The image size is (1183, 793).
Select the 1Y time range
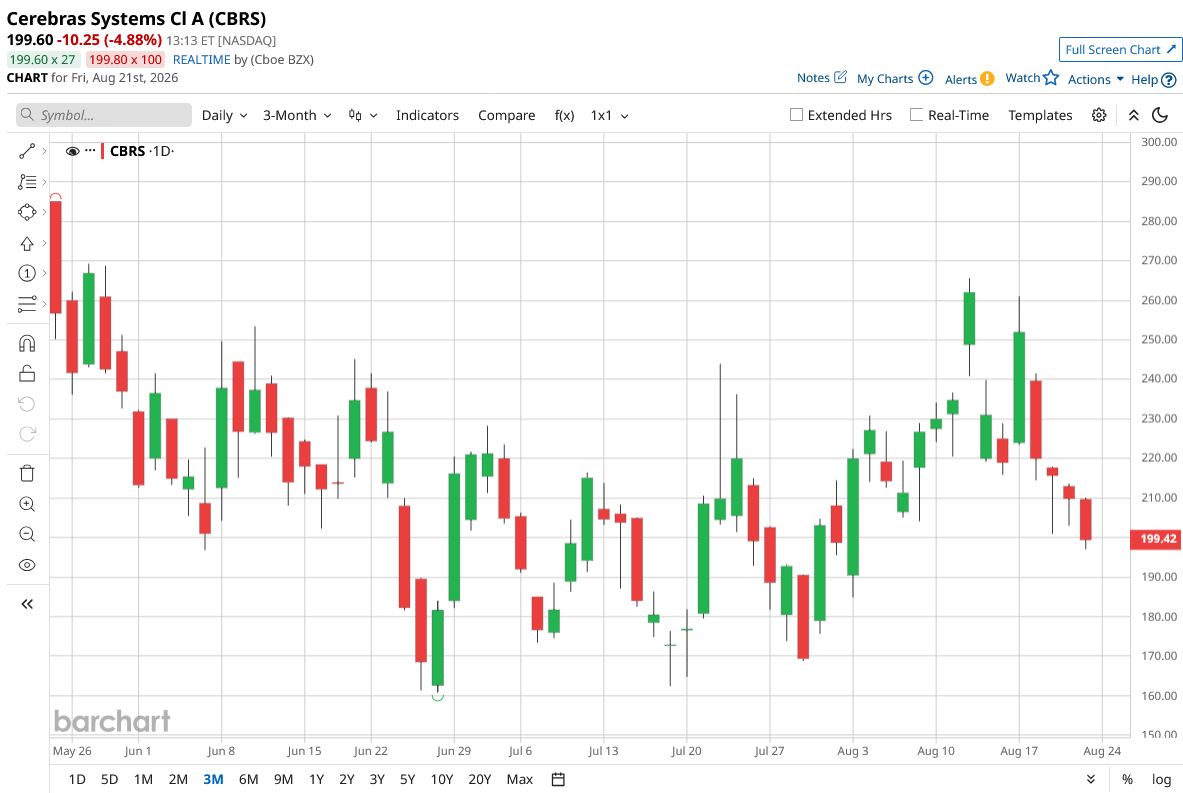316,779
